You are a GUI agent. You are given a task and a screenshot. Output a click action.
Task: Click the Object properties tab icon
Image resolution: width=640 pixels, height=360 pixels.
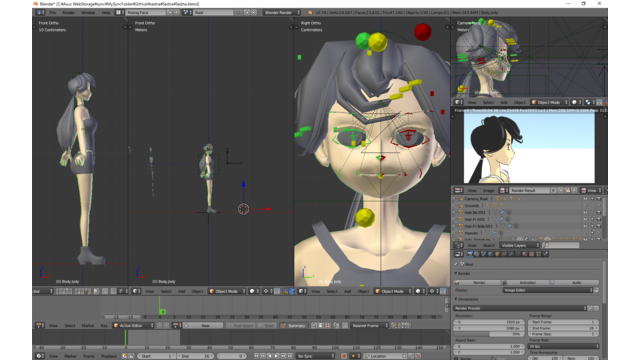497,254
